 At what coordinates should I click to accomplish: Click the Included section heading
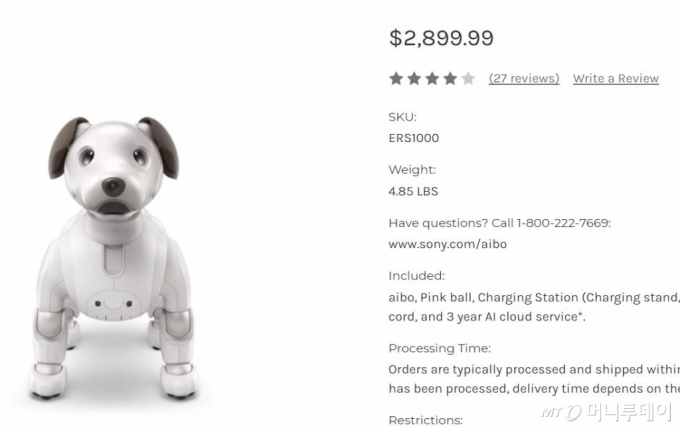(x=416, y=276)
